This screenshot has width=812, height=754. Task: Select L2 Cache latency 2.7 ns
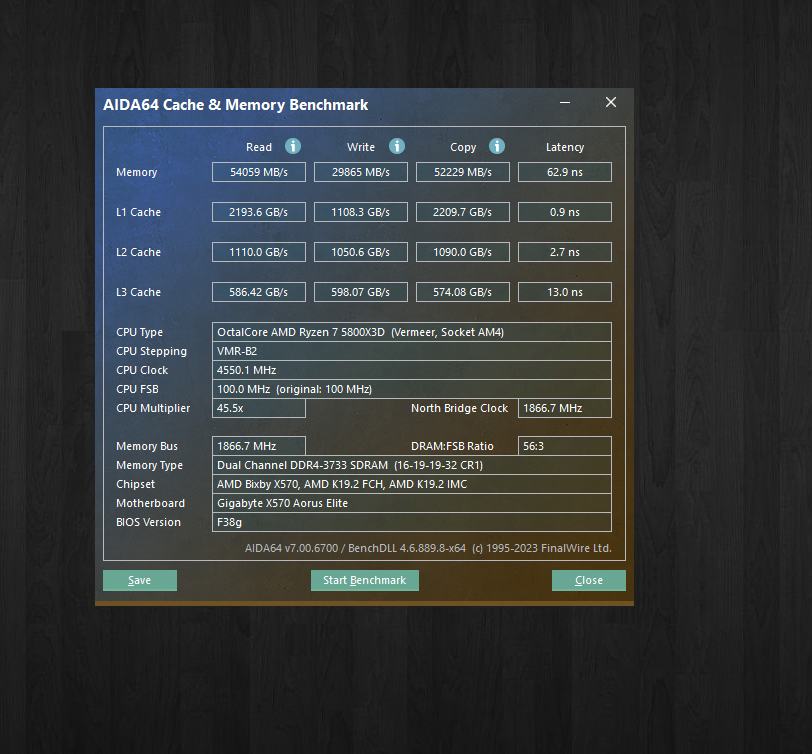pos(564,252)
